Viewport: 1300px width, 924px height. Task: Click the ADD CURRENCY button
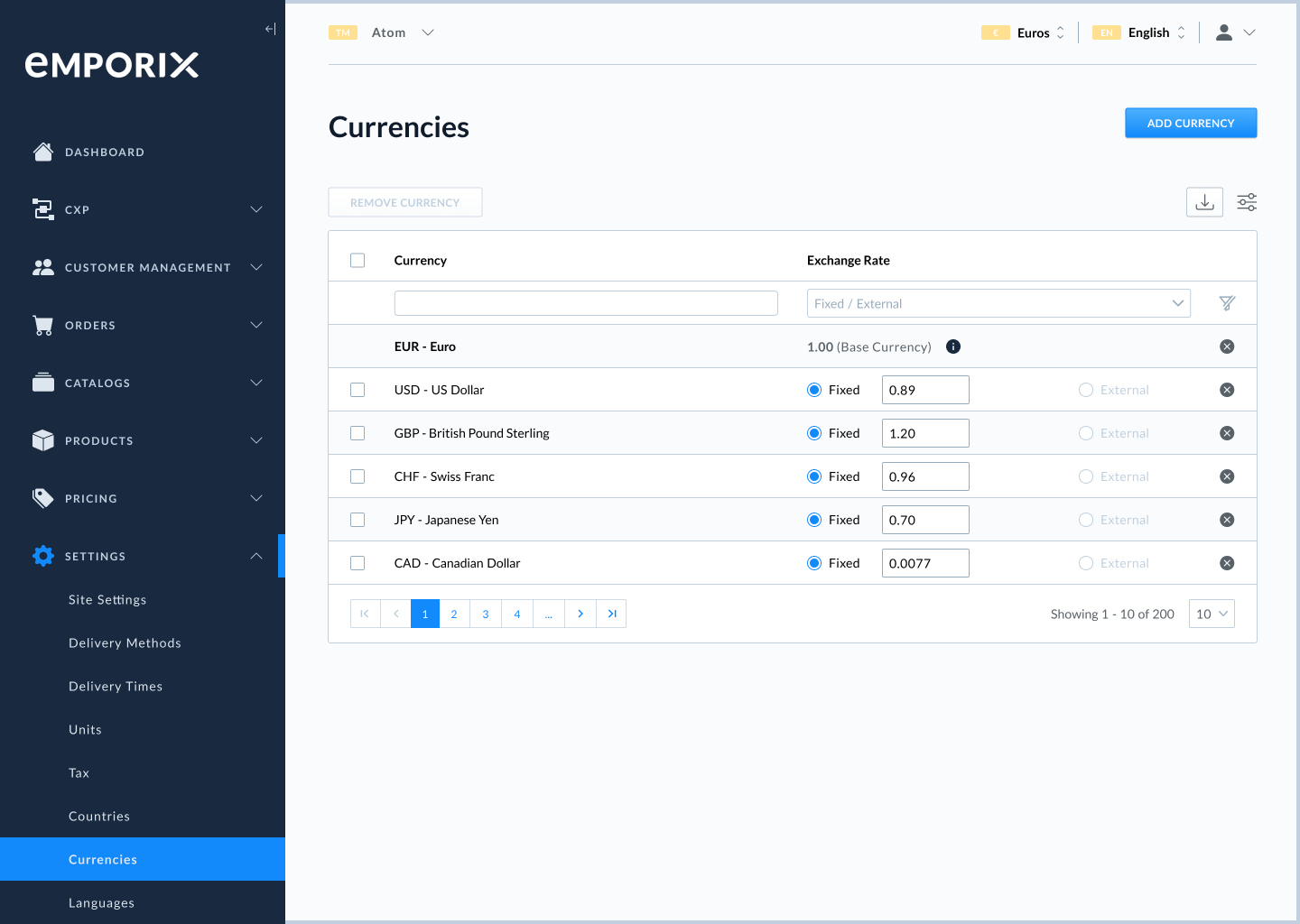coord(1191,123)
